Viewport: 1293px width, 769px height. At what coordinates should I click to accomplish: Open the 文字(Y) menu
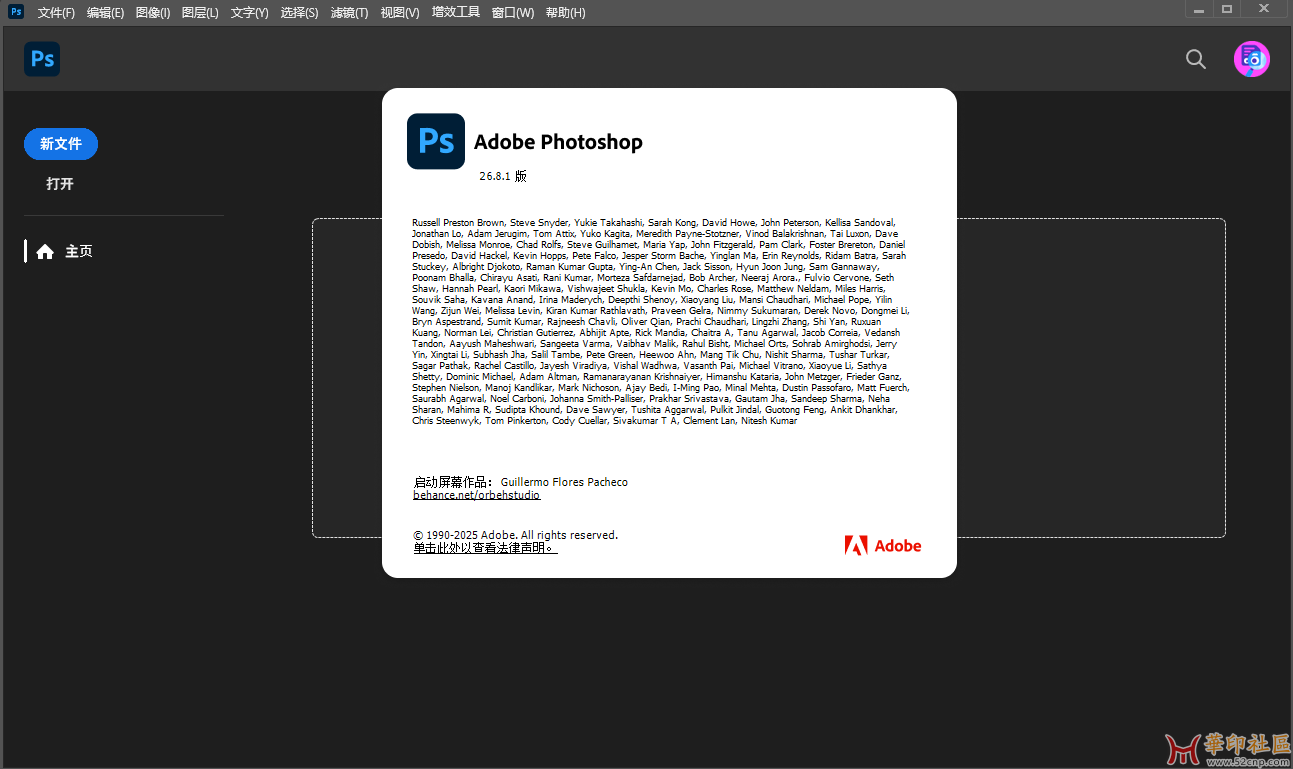(249, 13)
